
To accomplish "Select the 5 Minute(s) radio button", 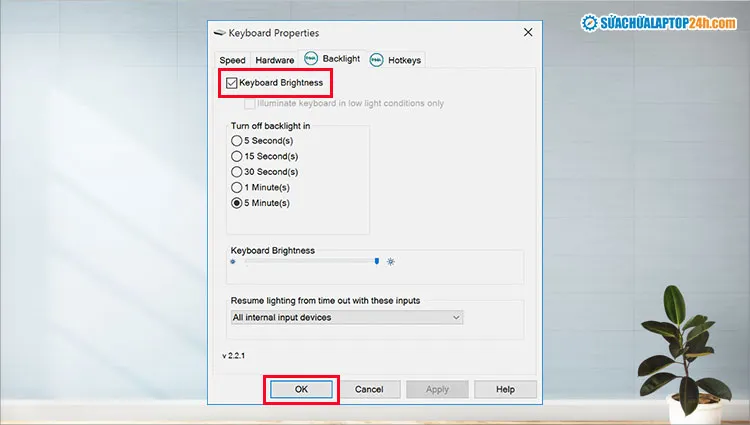I will pyautogui.click(x=237, y=203).
